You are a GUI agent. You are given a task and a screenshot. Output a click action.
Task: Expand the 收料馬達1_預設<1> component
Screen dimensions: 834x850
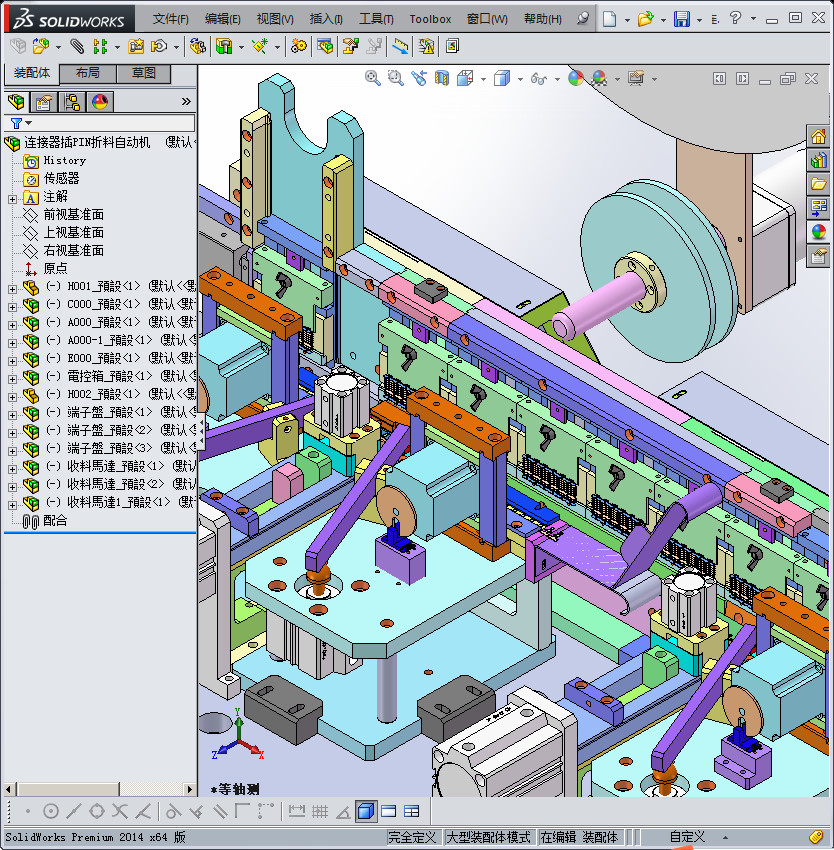tap(12, 505)
